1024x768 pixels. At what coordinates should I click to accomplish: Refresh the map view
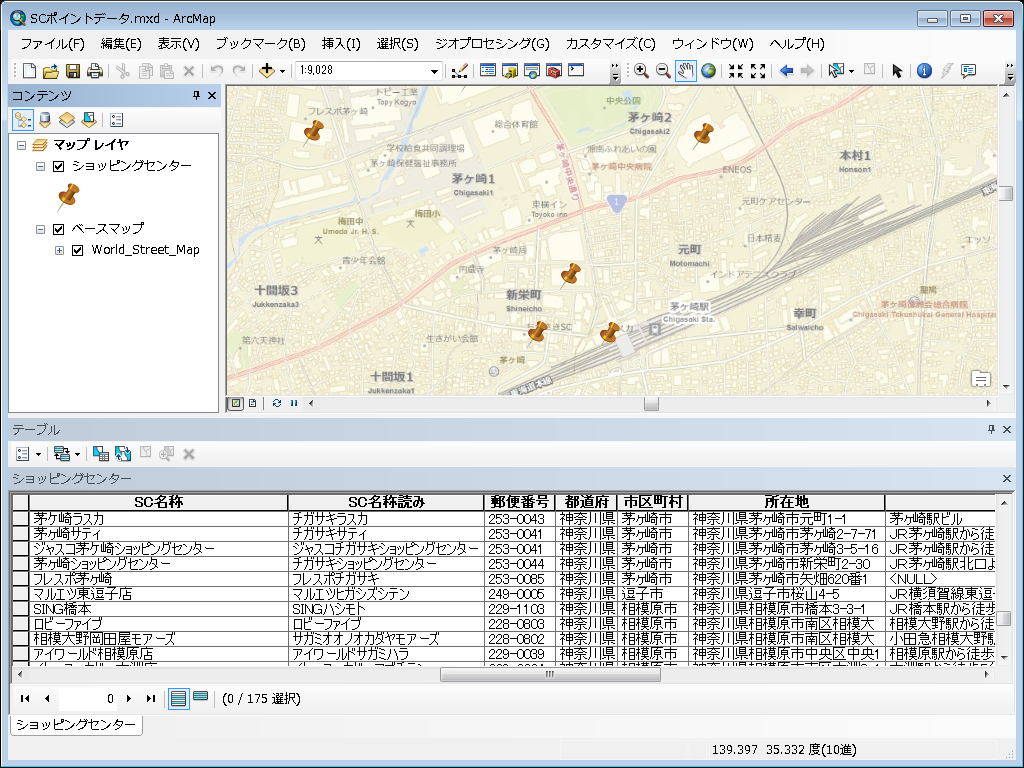[277, 404]
